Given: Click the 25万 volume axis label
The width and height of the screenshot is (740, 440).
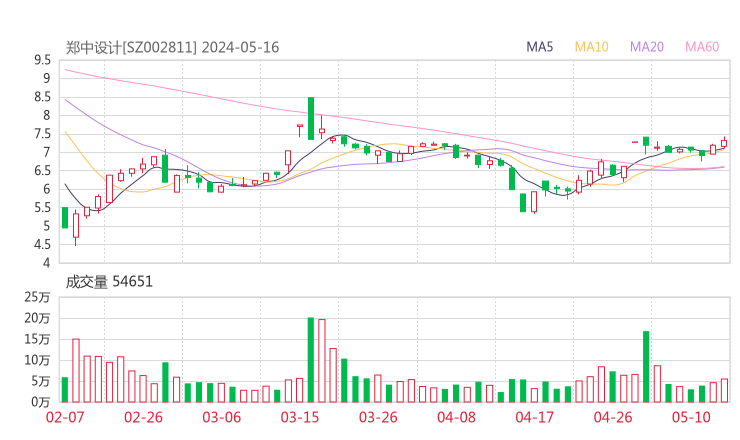Looking at the screenshot, I should pos(37,297).
